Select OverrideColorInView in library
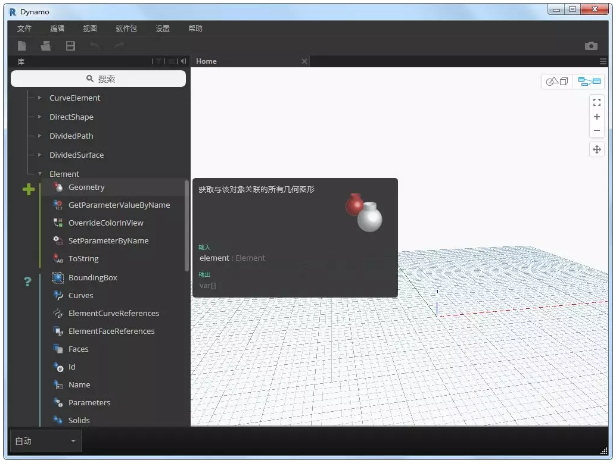Screen dimensions: 616x468 [106, 223]
